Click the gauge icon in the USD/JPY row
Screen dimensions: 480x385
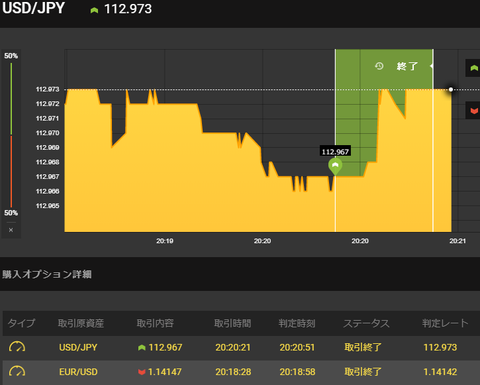(17, 347)
